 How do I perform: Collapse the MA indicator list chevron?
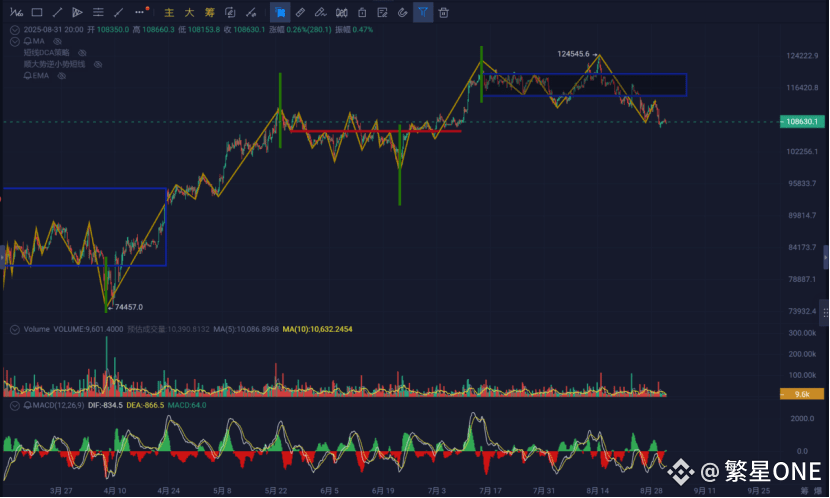pos(15,41)
